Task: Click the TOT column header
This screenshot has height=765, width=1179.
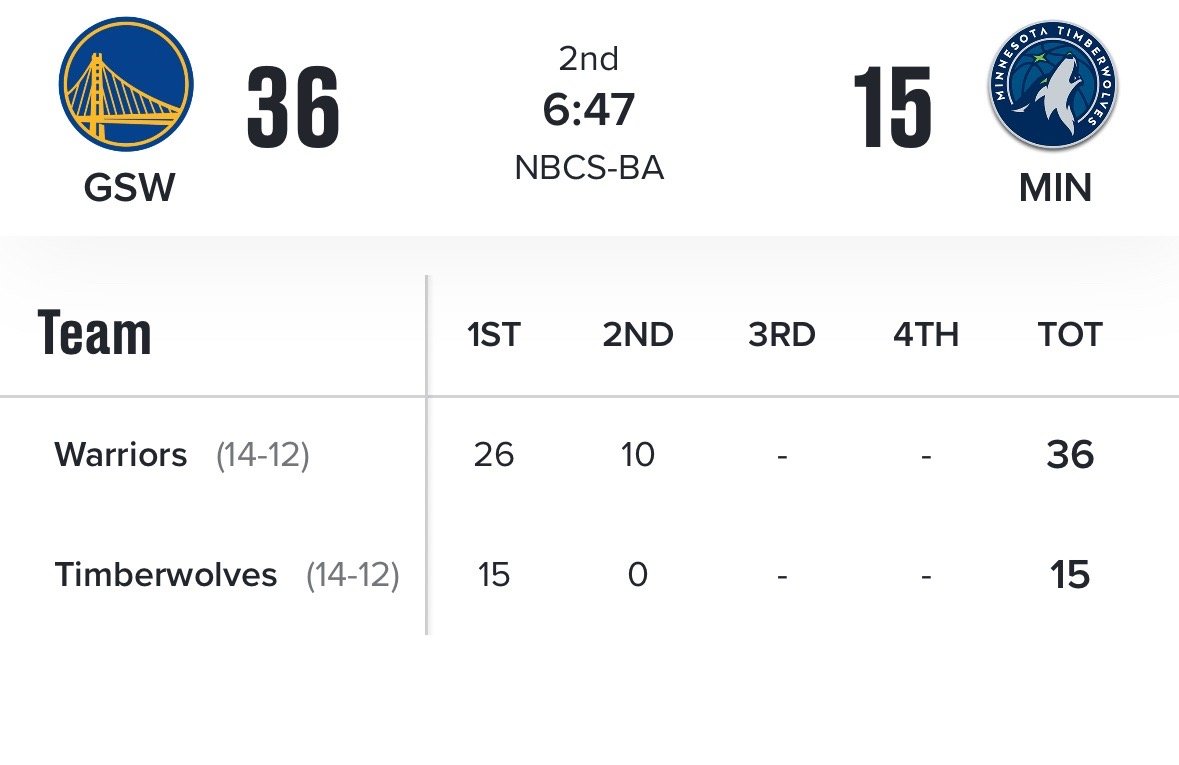Action: point(1070,335)
